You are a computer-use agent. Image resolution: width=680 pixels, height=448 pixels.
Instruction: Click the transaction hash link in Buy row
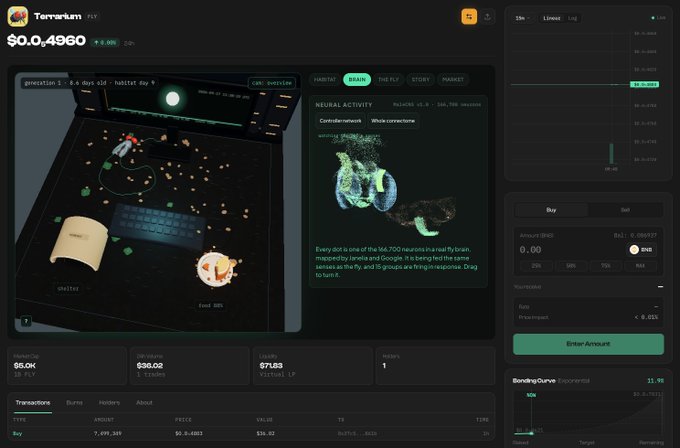tap(357, 433)
